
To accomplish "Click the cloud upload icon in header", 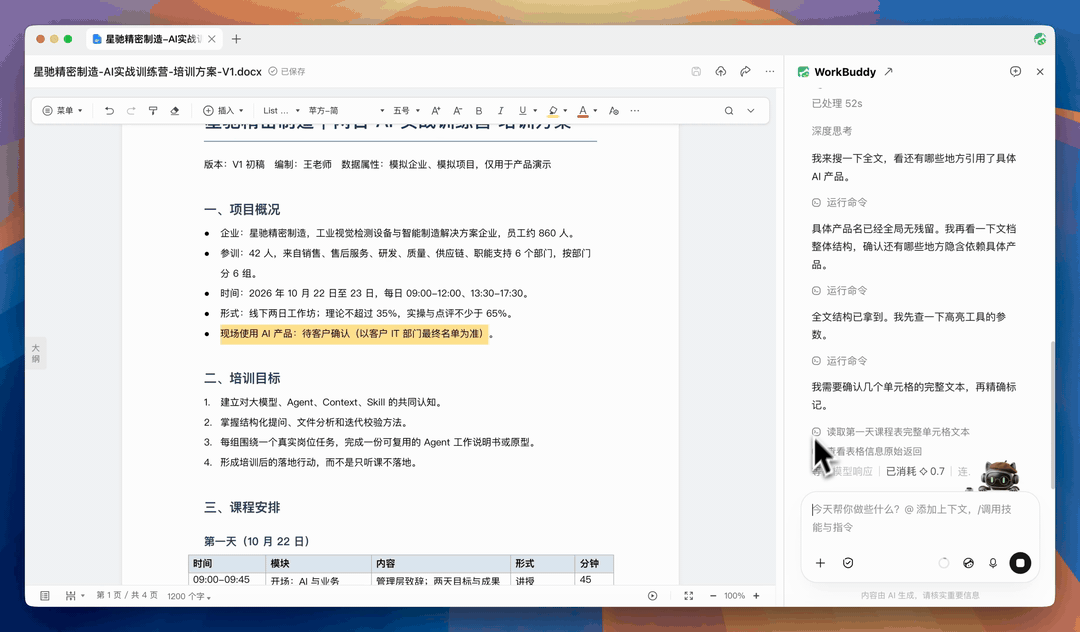I will 720,71.
